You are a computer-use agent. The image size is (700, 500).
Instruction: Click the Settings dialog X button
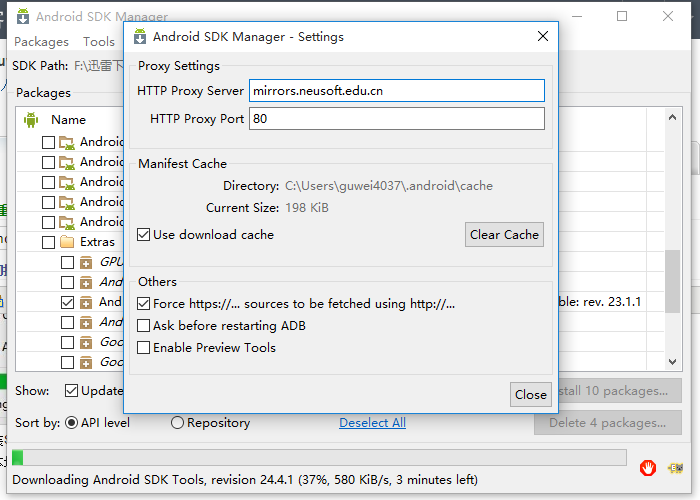point(543,36)
